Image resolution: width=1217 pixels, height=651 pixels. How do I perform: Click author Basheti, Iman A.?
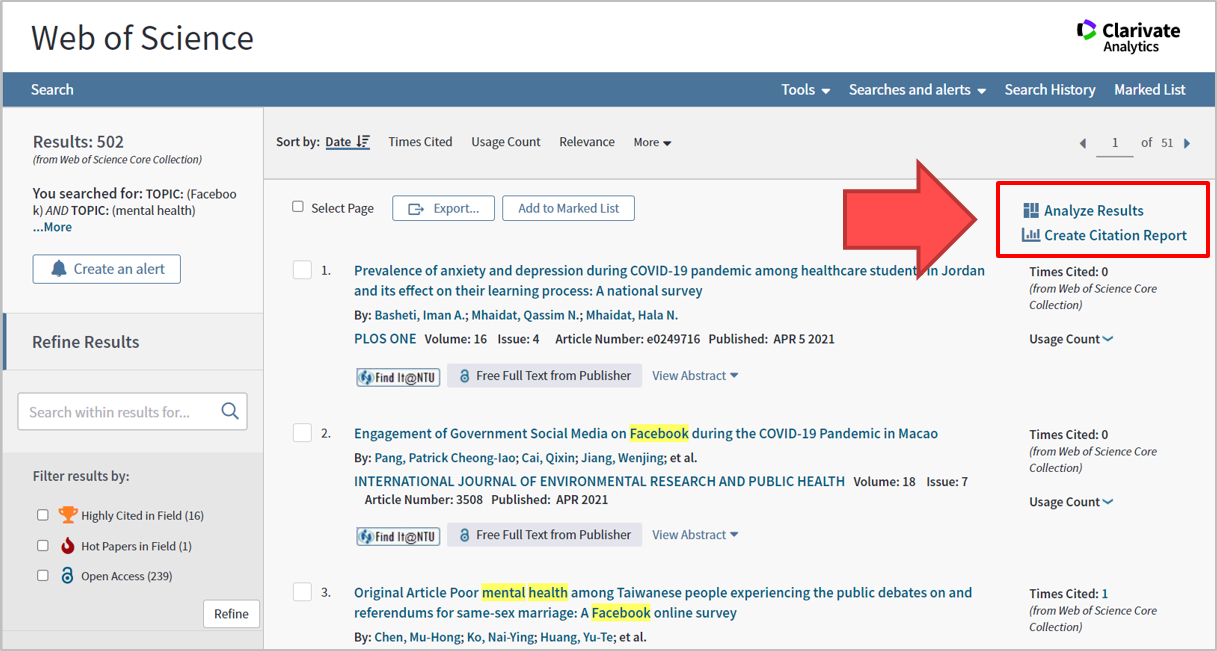coord(418,315)
